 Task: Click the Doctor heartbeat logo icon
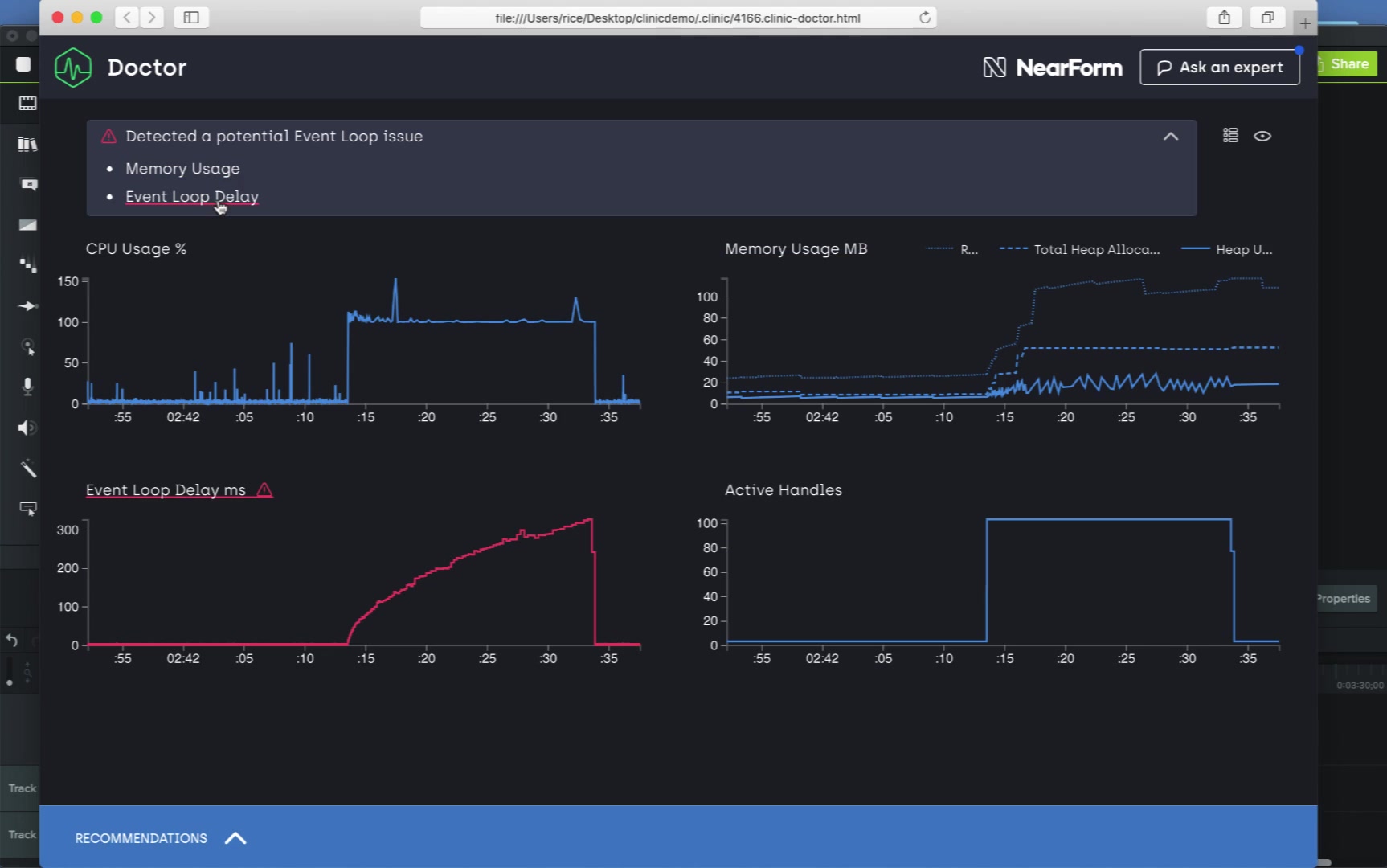pyautogui.click(x=73, y=68)
